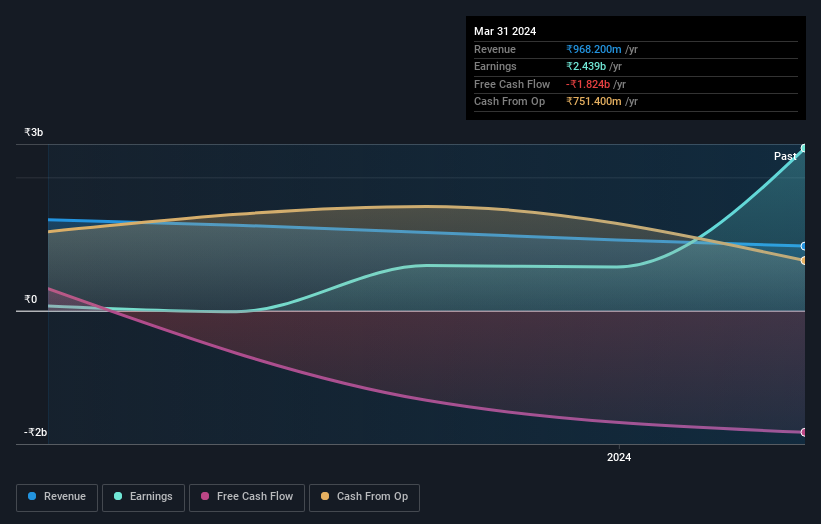Image resolution: width=821 pixels, height=524 pixels.
Task: Toggle the Revenue legend button
Action: (57, 497)
